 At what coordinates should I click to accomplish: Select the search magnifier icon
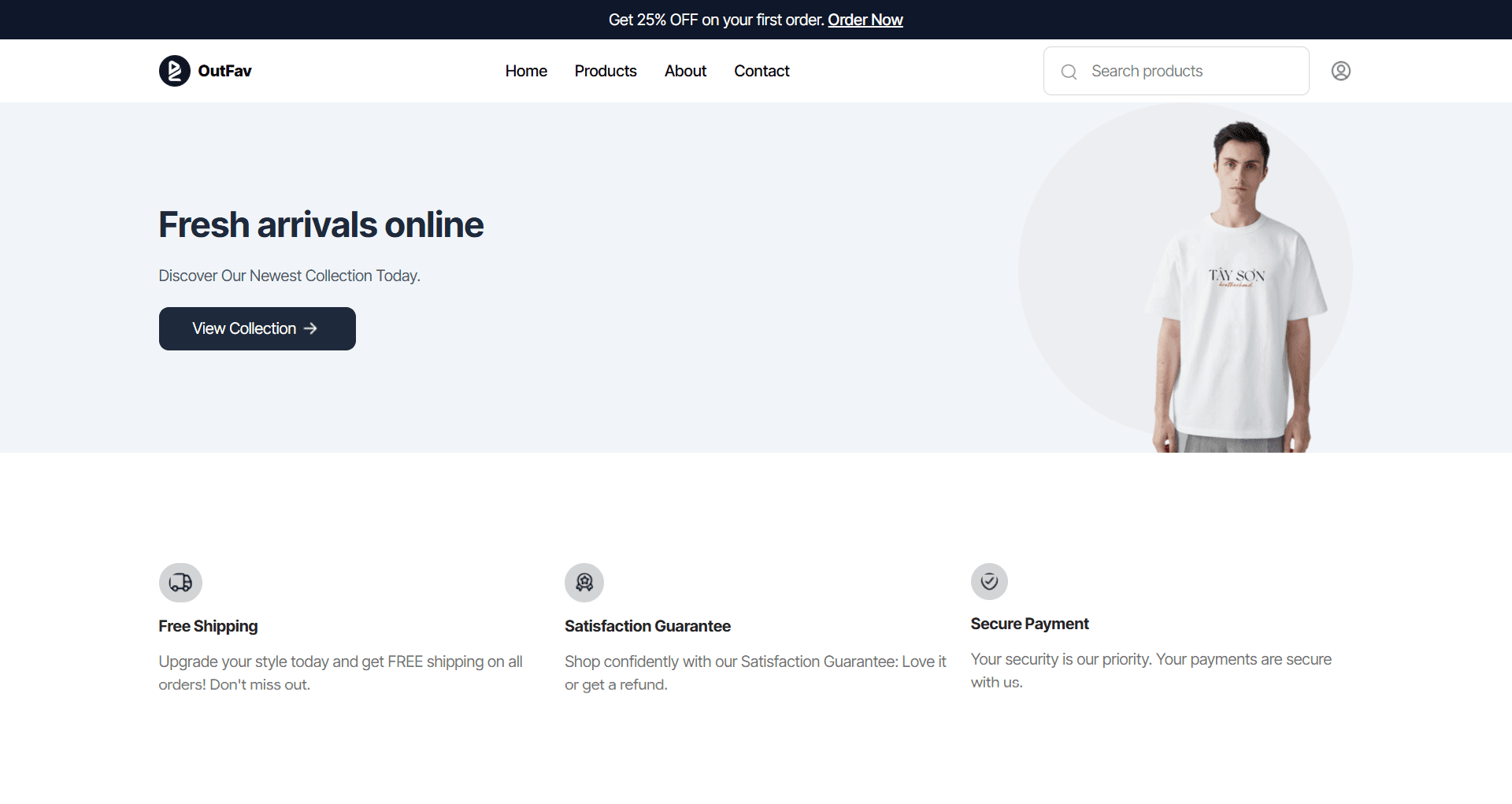click(1069, 71)
